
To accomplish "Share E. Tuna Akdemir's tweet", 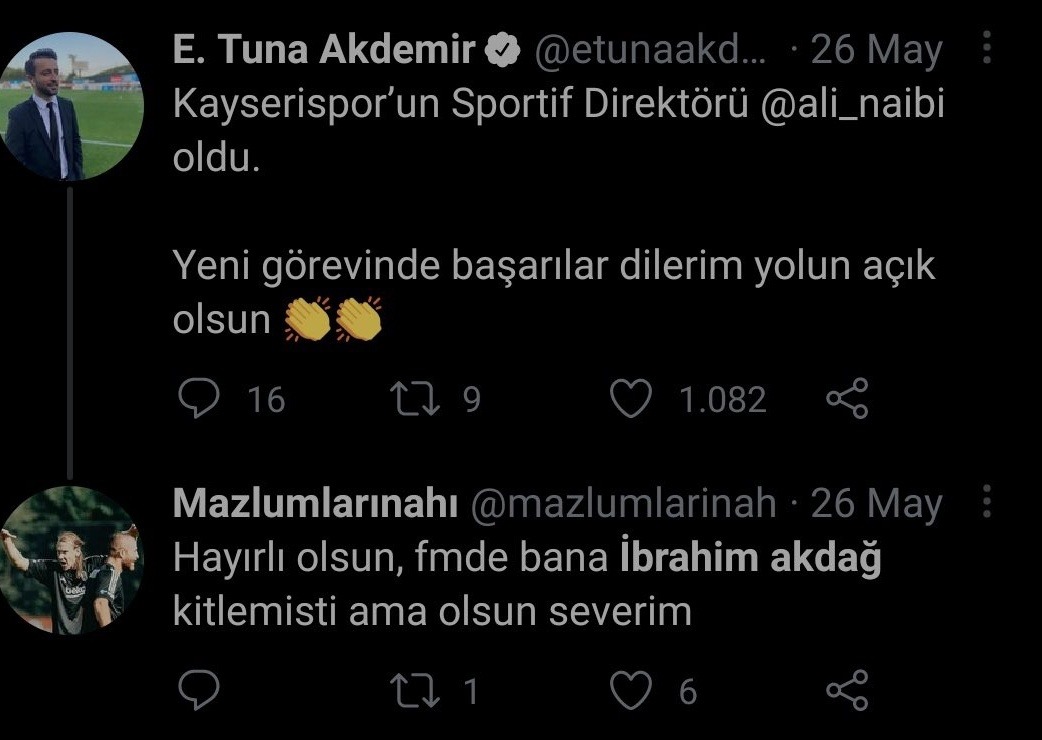I will click(846, 399).
